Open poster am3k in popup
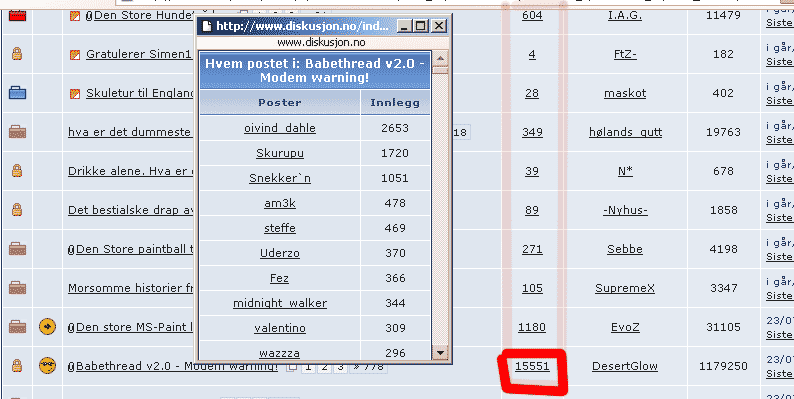The height and width of the screenshot is (399, 794). click(x=280, y=203)
